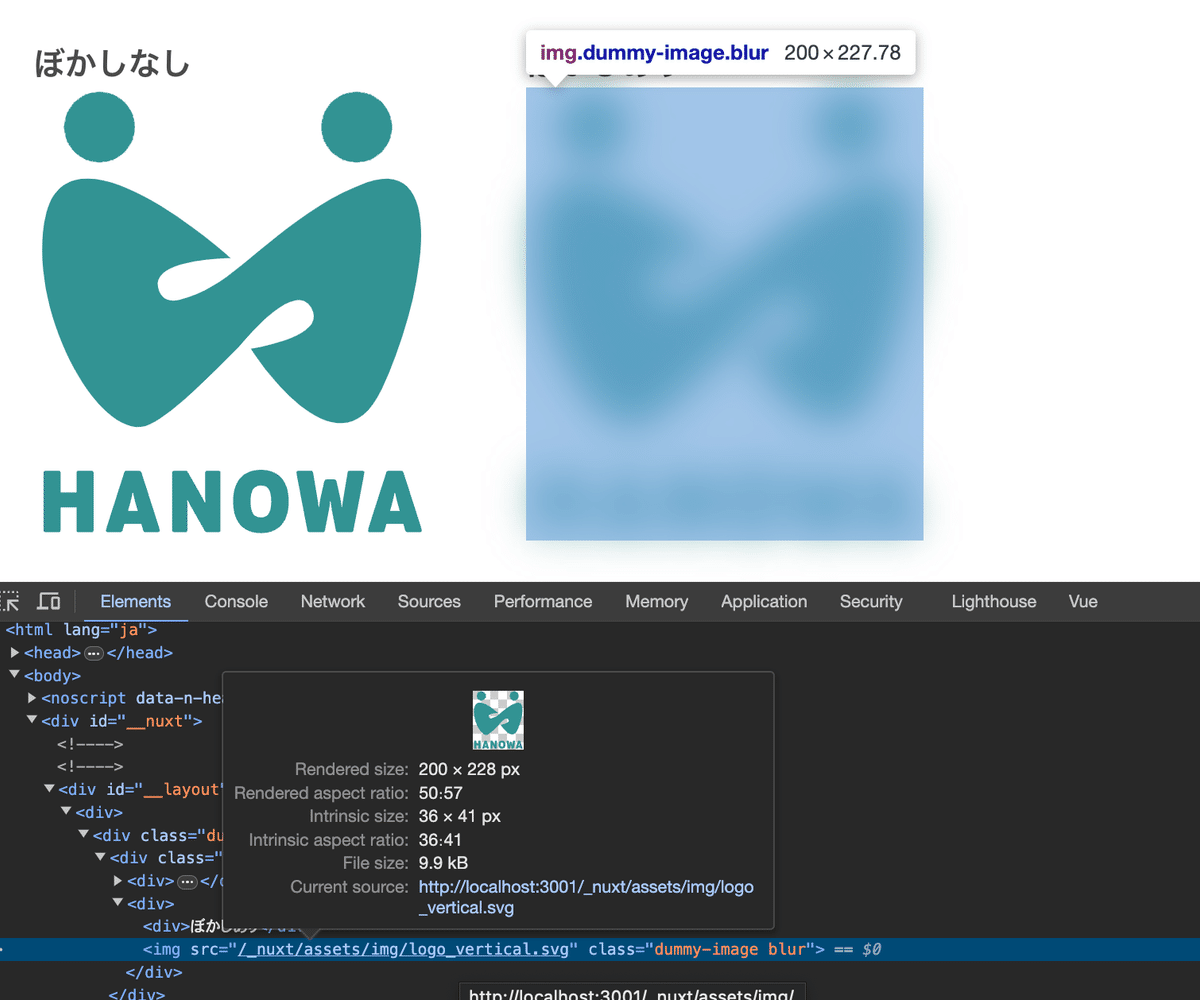Click the blurred highlighted logo image
The width and height of the screenshot is (1200, 1000).
point(724,313)
